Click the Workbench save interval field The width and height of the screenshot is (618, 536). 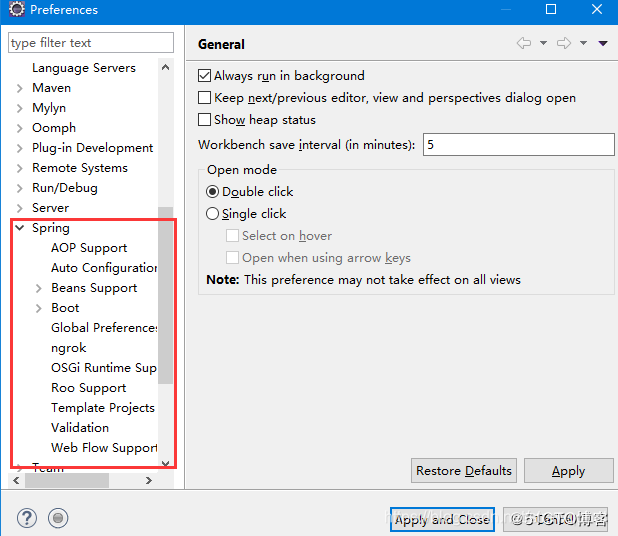pyautogui.click(x=519, y=145)
